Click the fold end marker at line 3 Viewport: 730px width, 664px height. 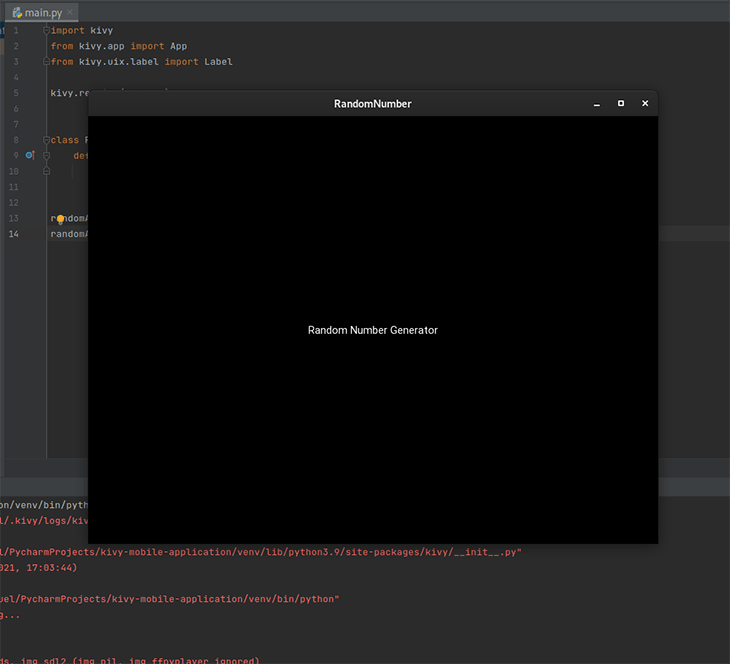click(x=46, y=61)
